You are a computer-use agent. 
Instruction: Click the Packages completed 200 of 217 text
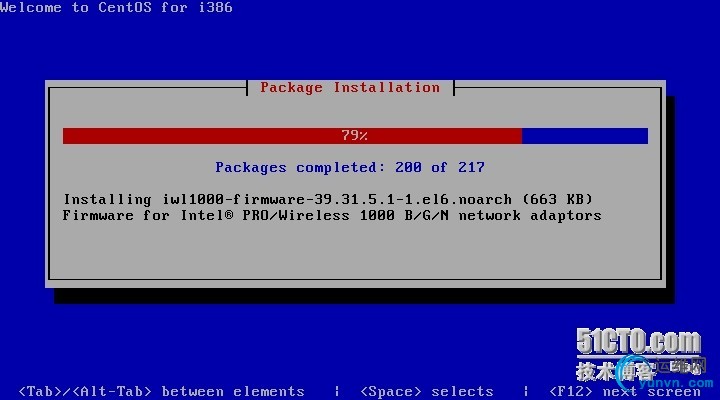pyautogui.click(x=350, y=167)
